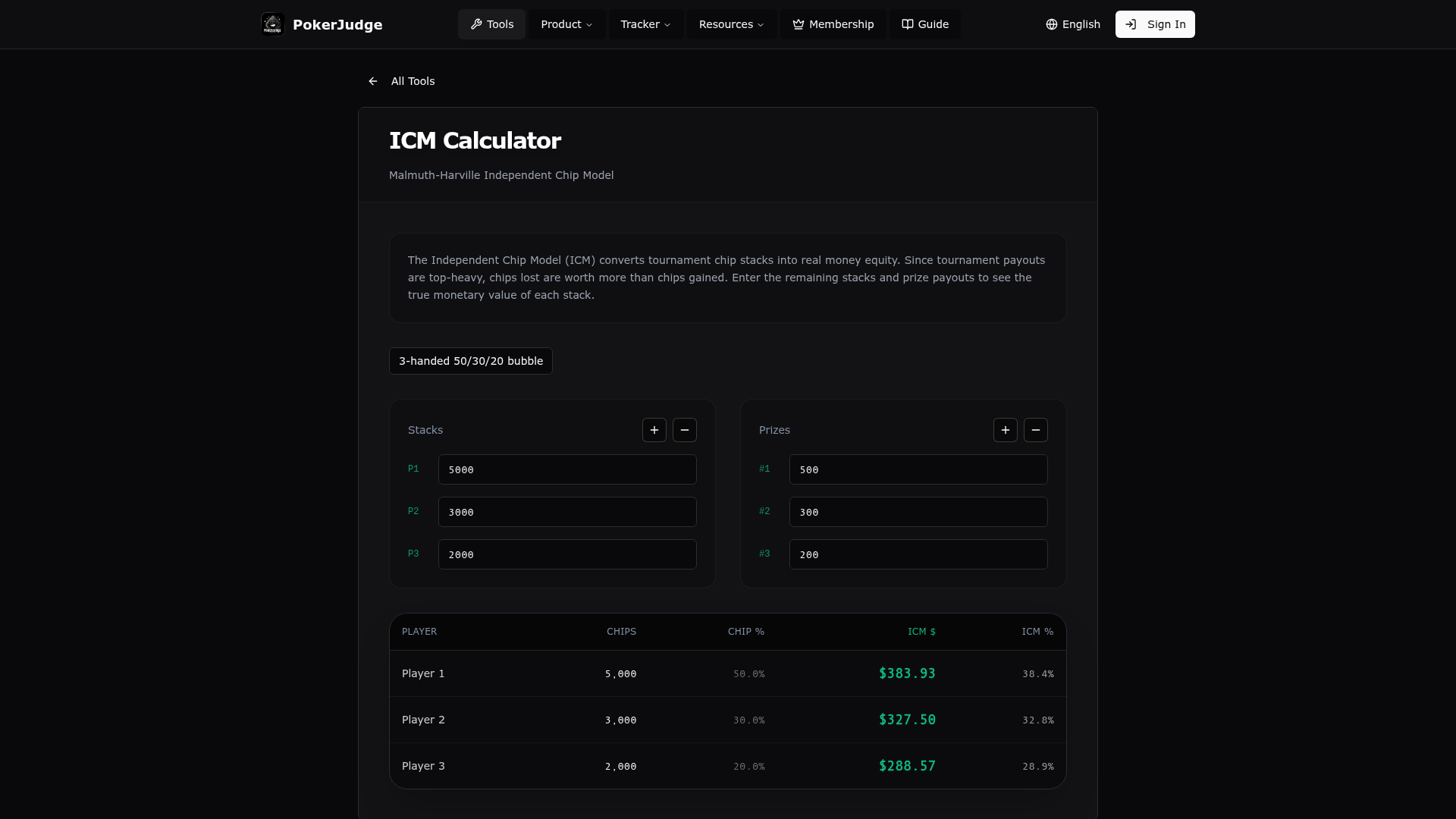The width and height of the screenshot is (1456, 819).
Task: Click the Malmuth-Harville Independent Chip Model subtitle
Action: pos(501,175)
